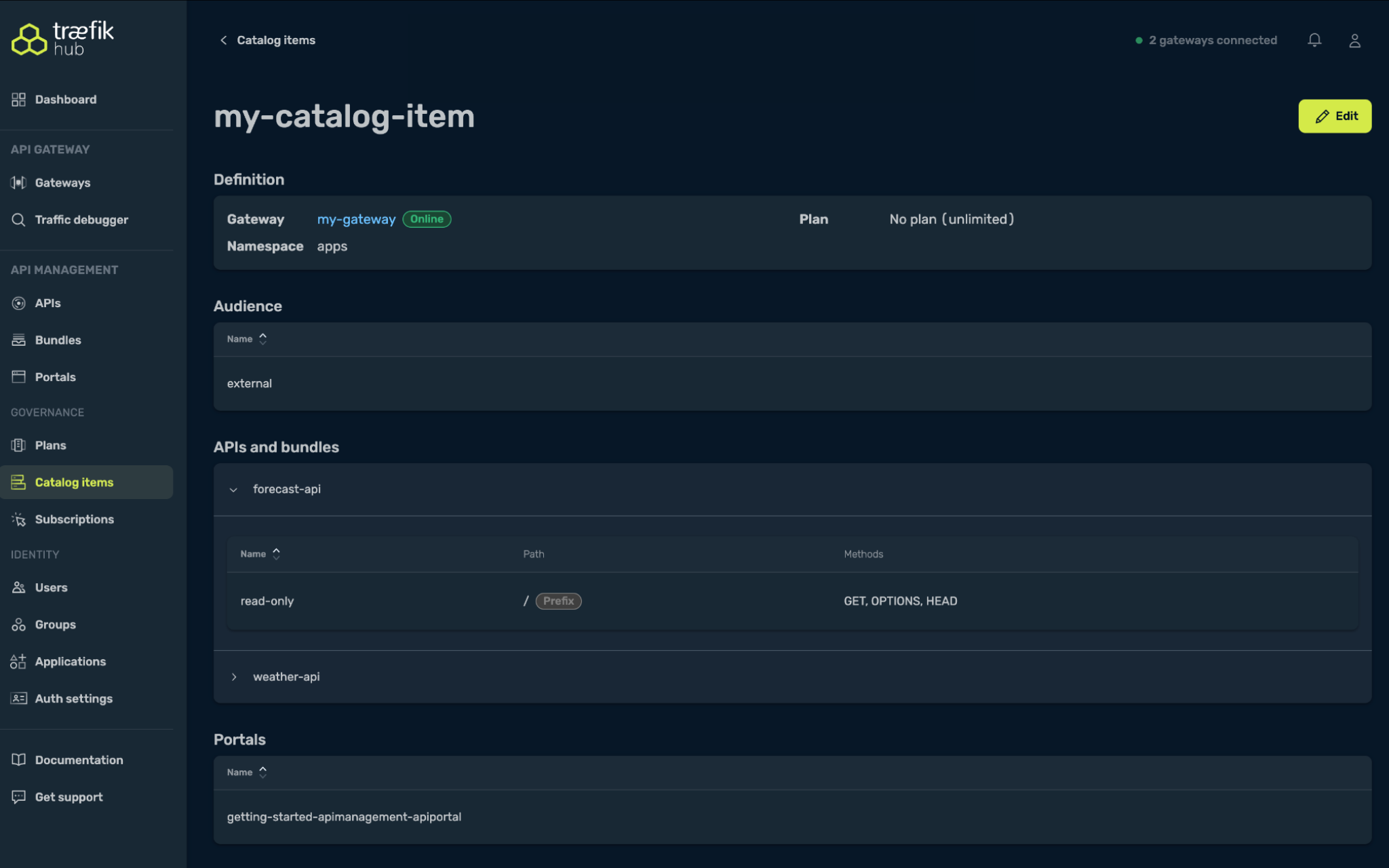Click the Applications sidebar icon

(18, 661)
